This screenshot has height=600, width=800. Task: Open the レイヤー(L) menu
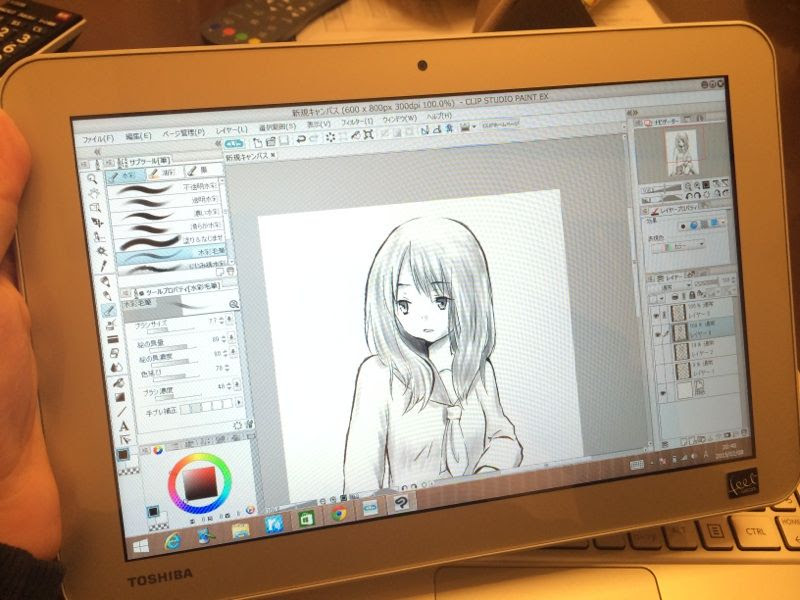point(231,130)
